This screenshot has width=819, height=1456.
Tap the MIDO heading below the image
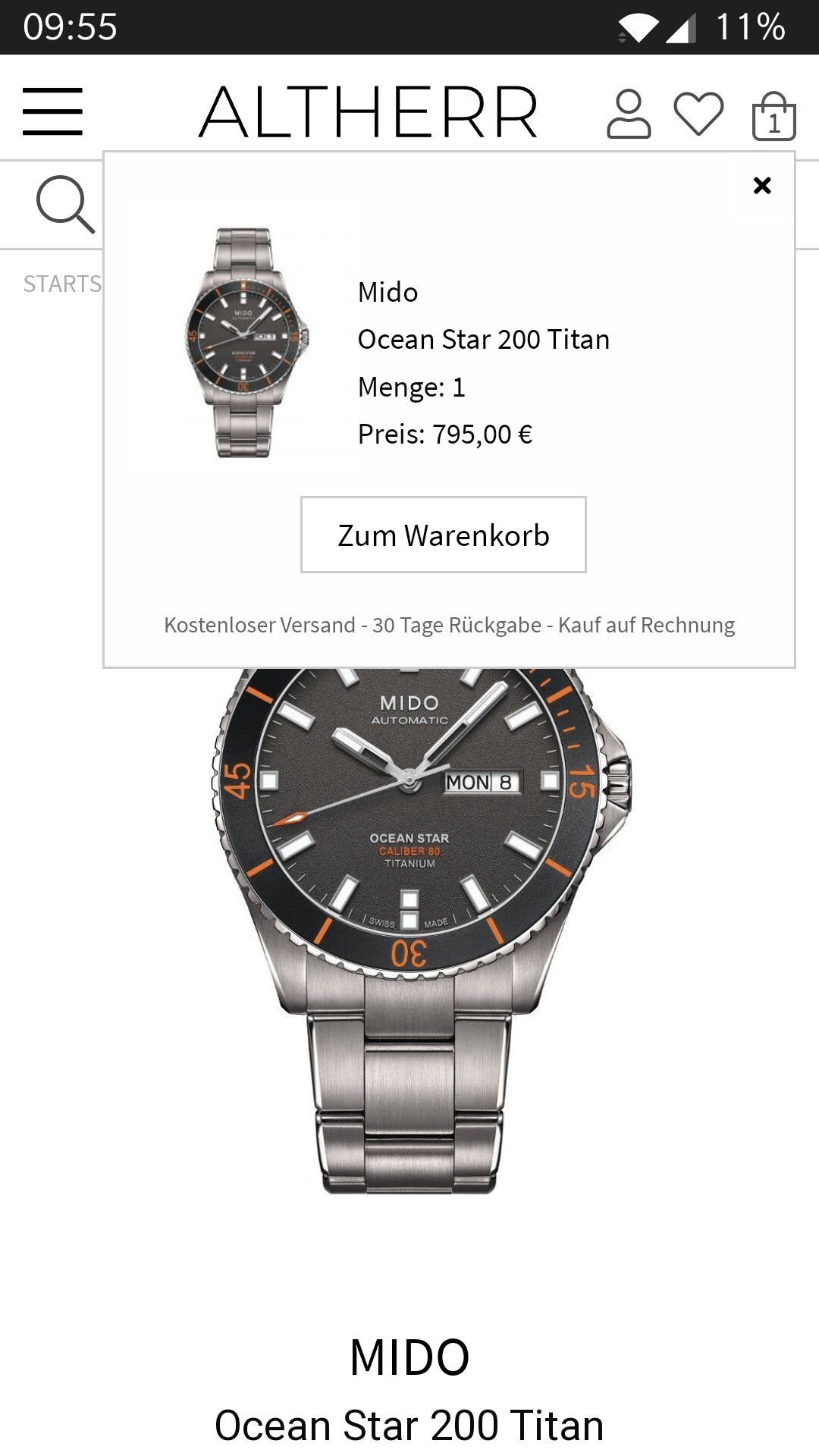click(409, 1357)
